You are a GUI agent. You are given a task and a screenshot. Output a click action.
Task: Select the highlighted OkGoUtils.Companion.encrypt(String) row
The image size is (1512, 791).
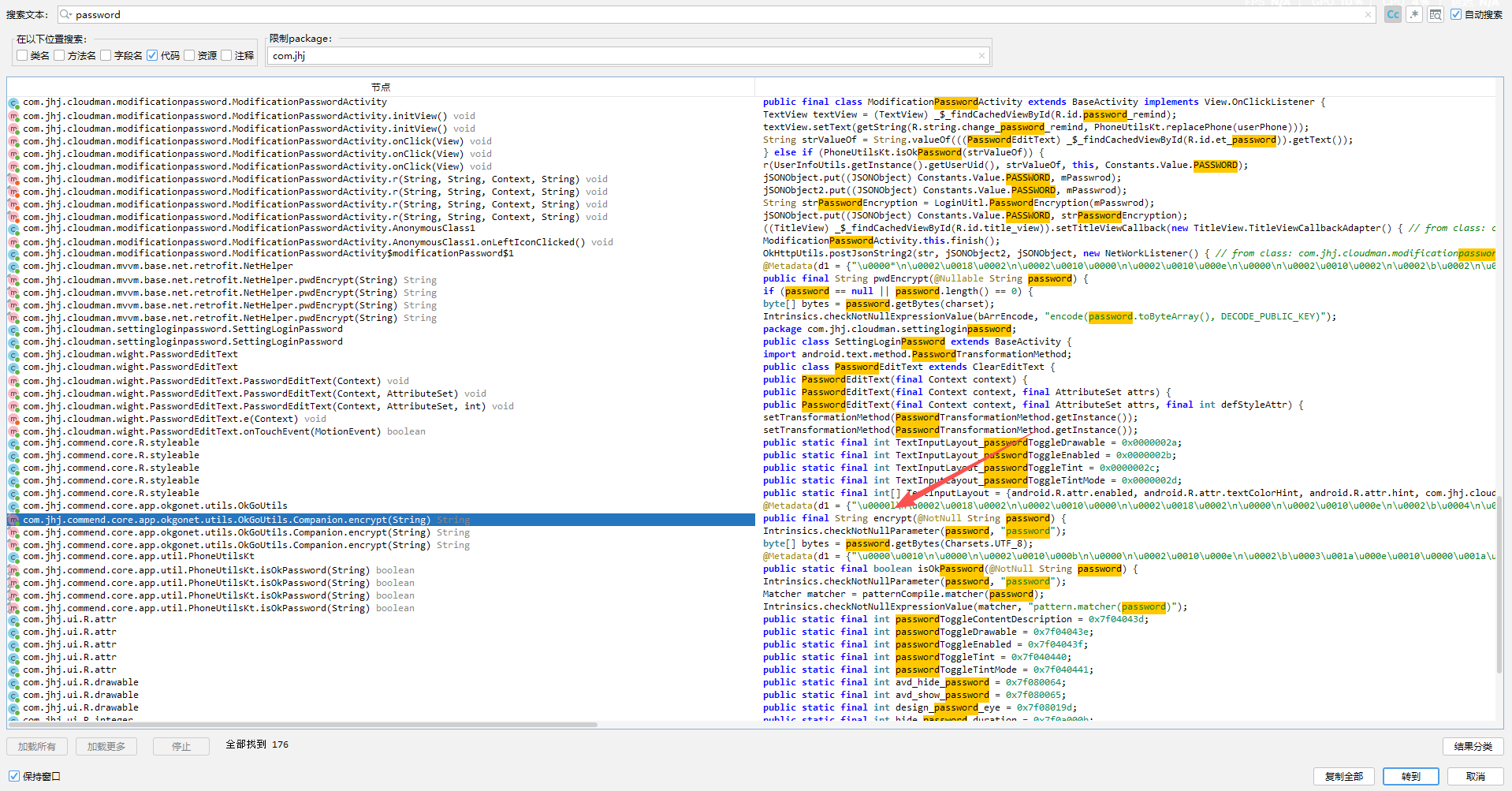coord(227,520)
